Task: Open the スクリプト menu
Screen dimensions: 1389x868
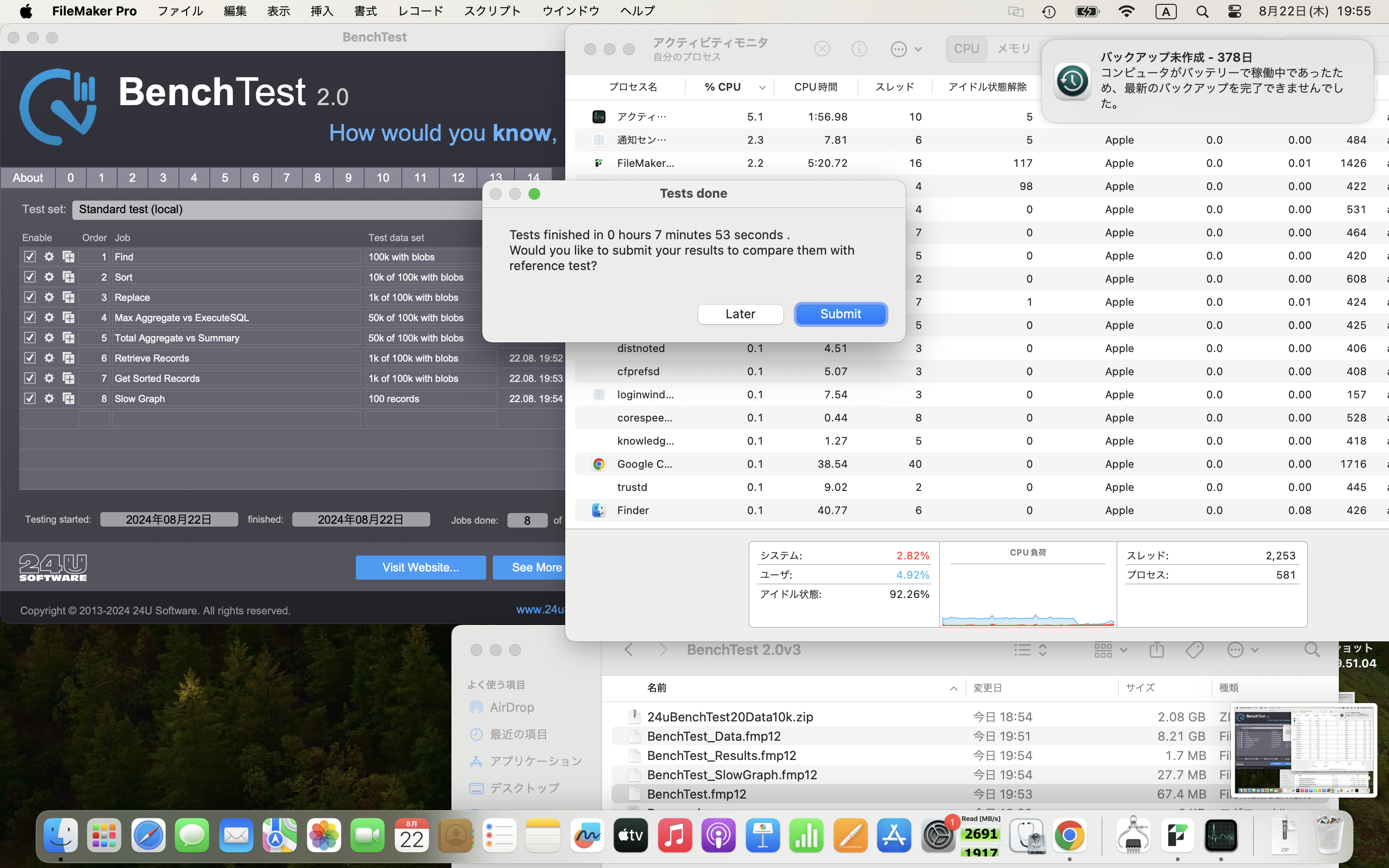Action: (x=492, y=12)
